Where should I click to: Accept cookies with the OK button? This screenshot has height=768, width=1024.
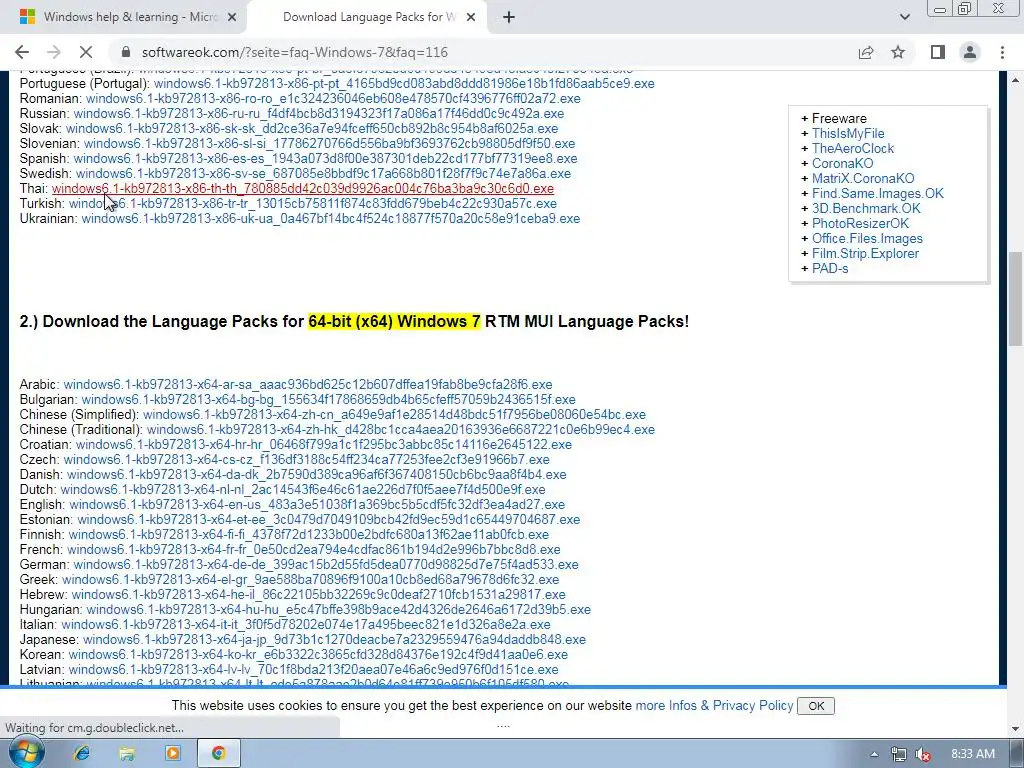click(816, 706)
